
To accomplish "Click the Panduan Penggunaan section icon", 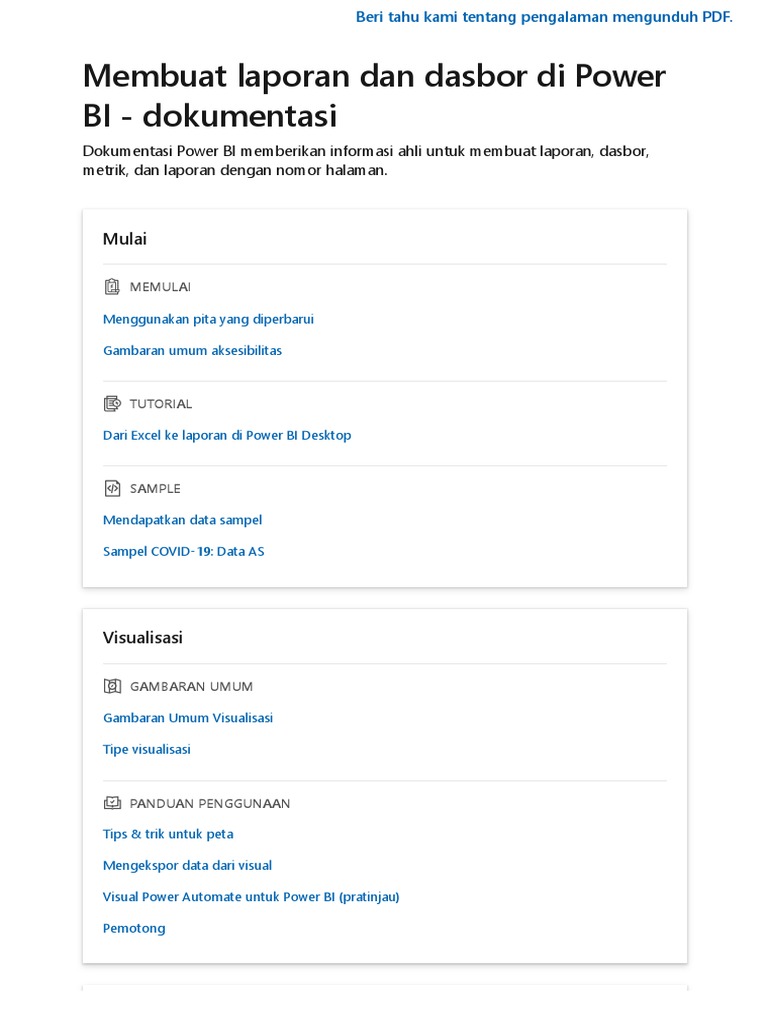I will click(112, 803).
